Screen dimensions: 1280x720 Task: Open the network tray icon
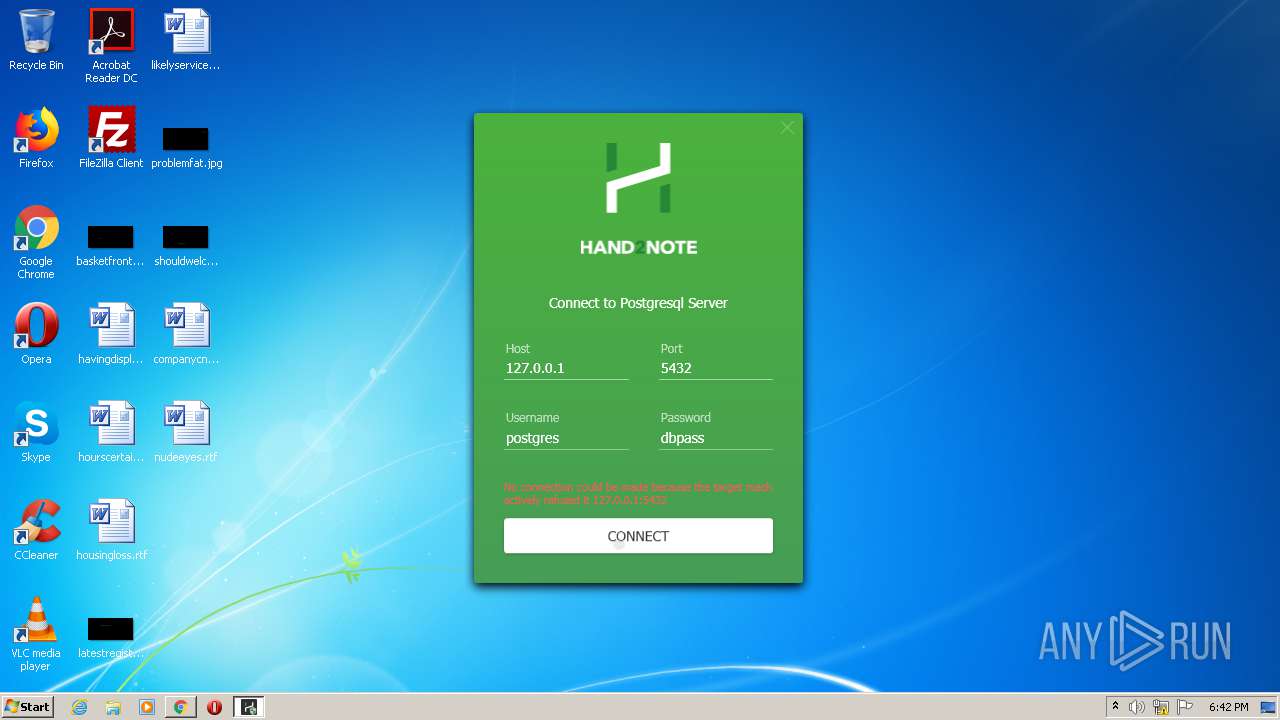click(x=1161, y=707)
